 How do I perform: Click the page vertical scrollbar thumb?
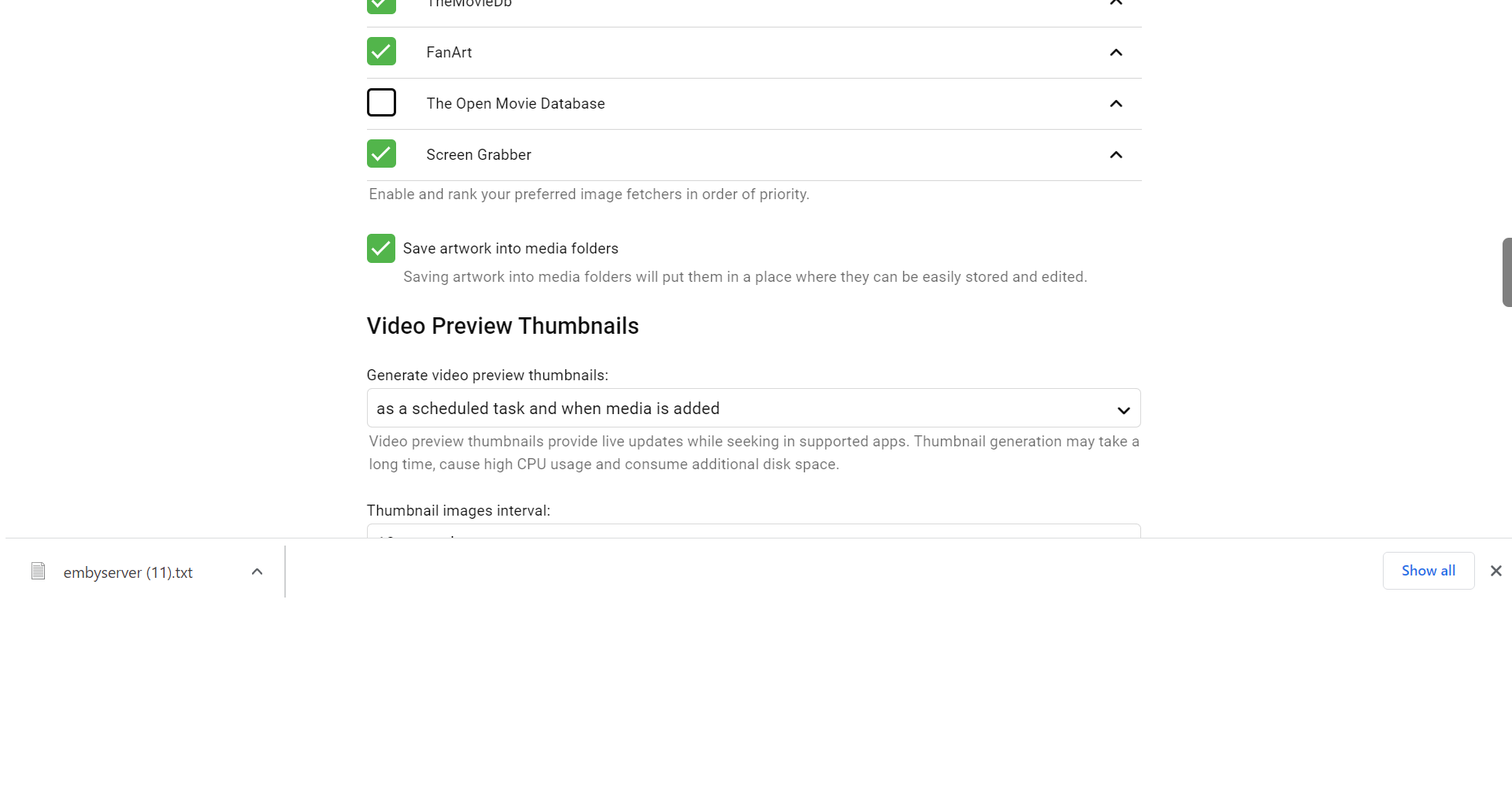pyautogui.click(x=1506, y=272)
